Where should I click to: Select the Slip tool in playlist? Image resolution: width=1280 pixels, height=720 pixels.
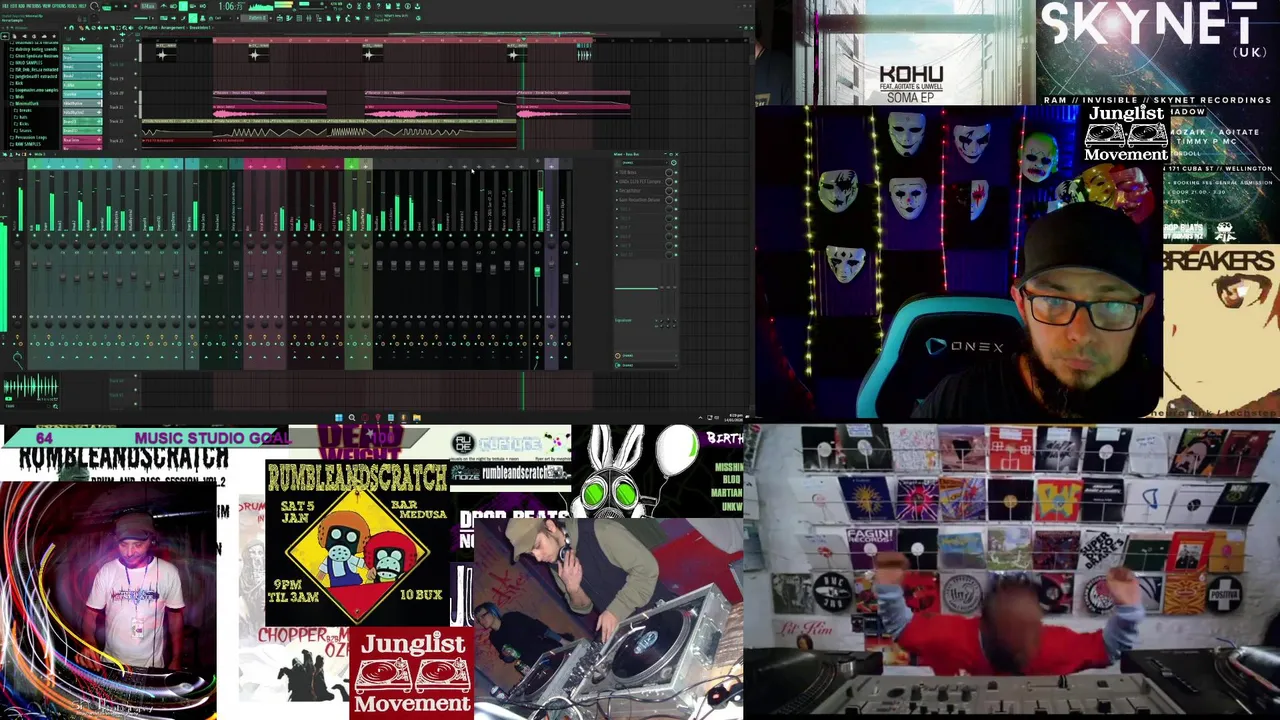[106, 28]
